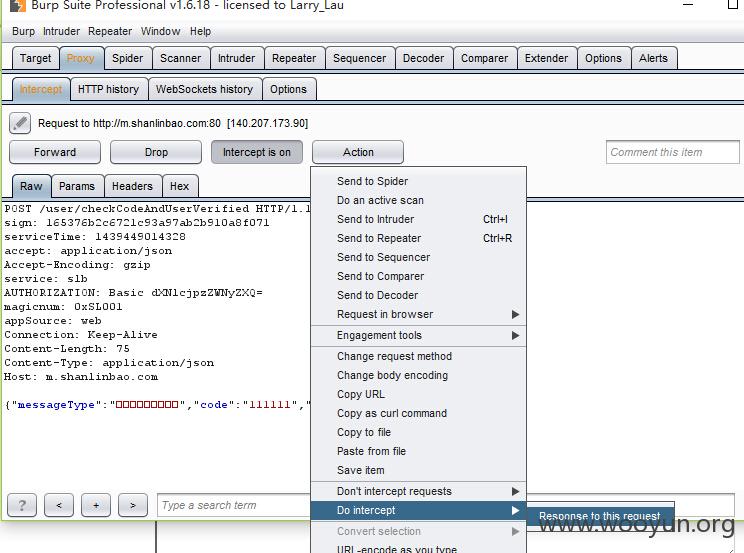744x553 pixels.
Task: Click the Burp Suite logo in title bar
Action: (18, 6)
